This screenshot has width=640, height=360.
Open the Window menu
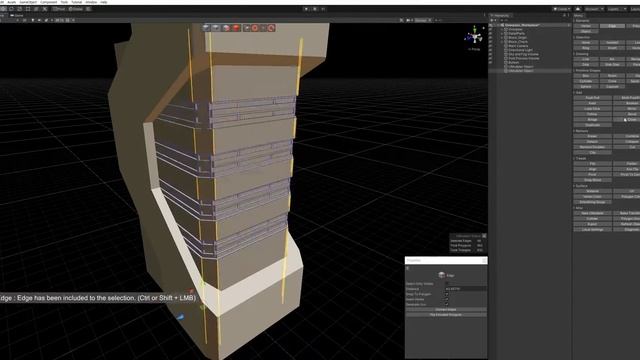tap(91, 2)
